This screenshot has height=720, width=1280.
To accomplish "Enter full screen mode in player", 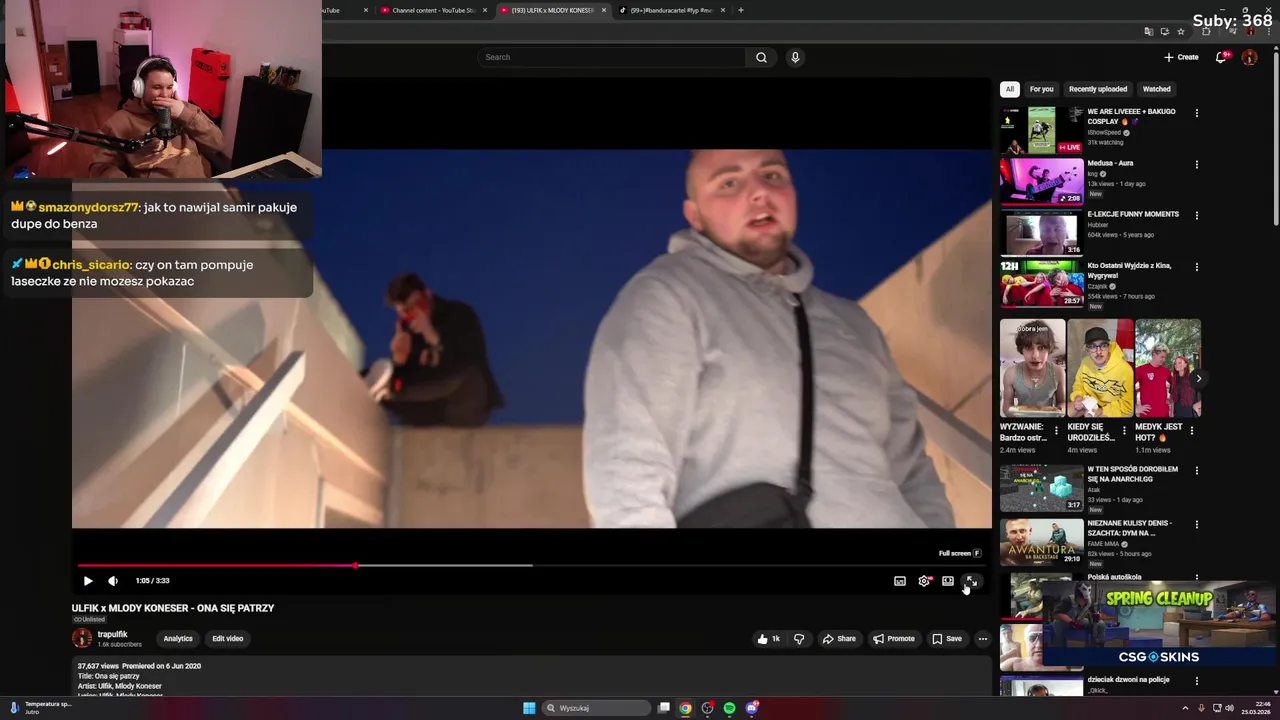I will pyautogui.click(x=971, y=581).
